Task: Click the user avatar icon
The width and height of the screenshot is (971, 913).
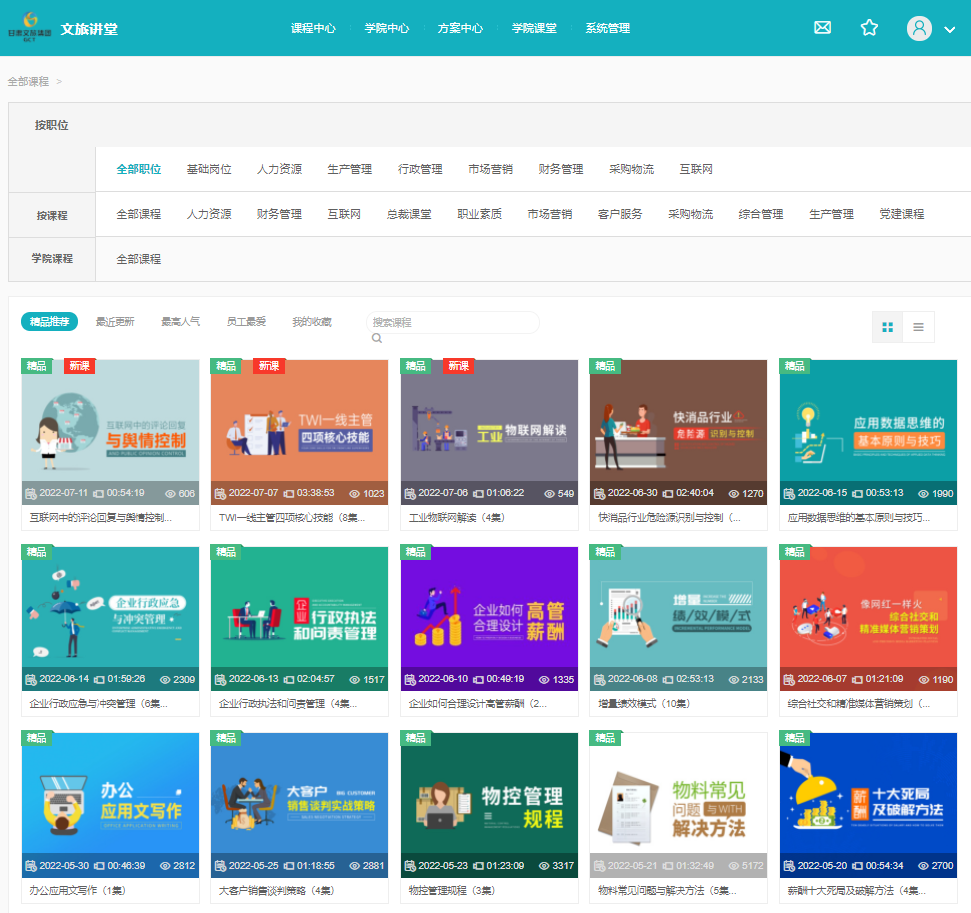Action: 919,28
